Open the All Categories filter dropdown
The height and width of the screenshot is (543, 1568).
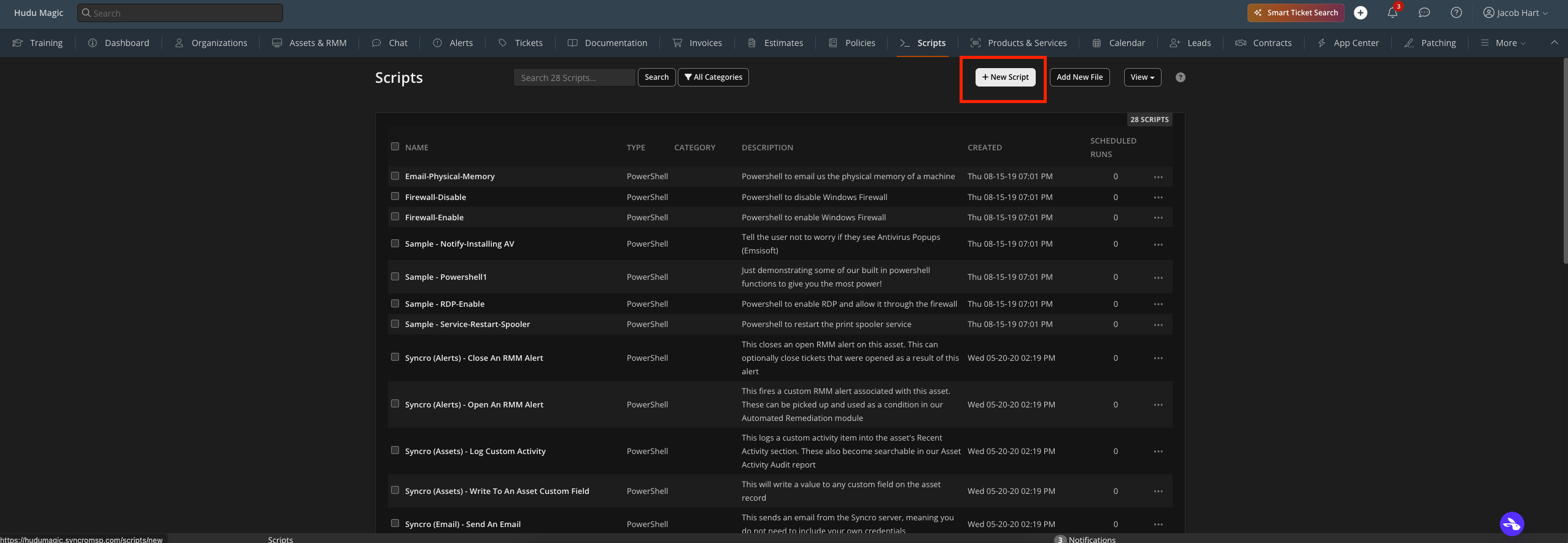[713, 77]
